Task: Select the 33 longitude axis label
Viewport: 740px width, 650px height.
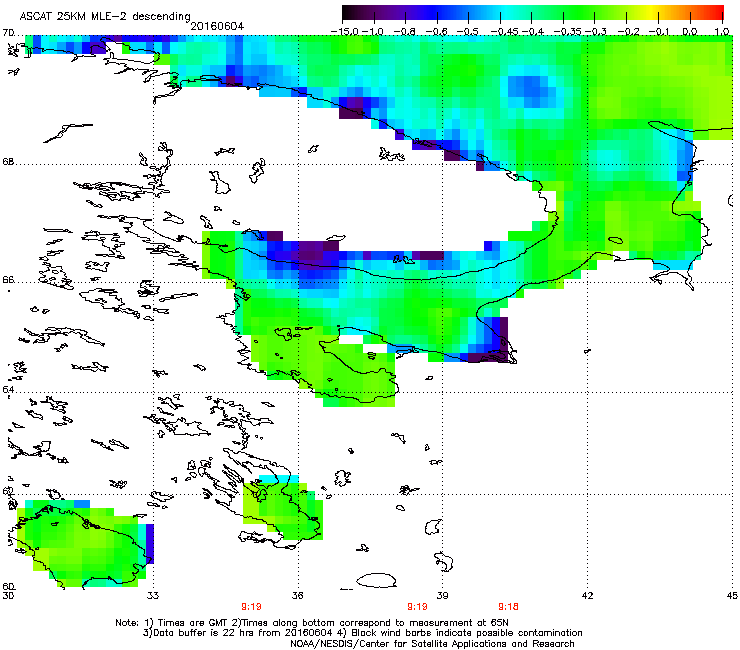Action: pyautogui.click(x=153, y=596)
